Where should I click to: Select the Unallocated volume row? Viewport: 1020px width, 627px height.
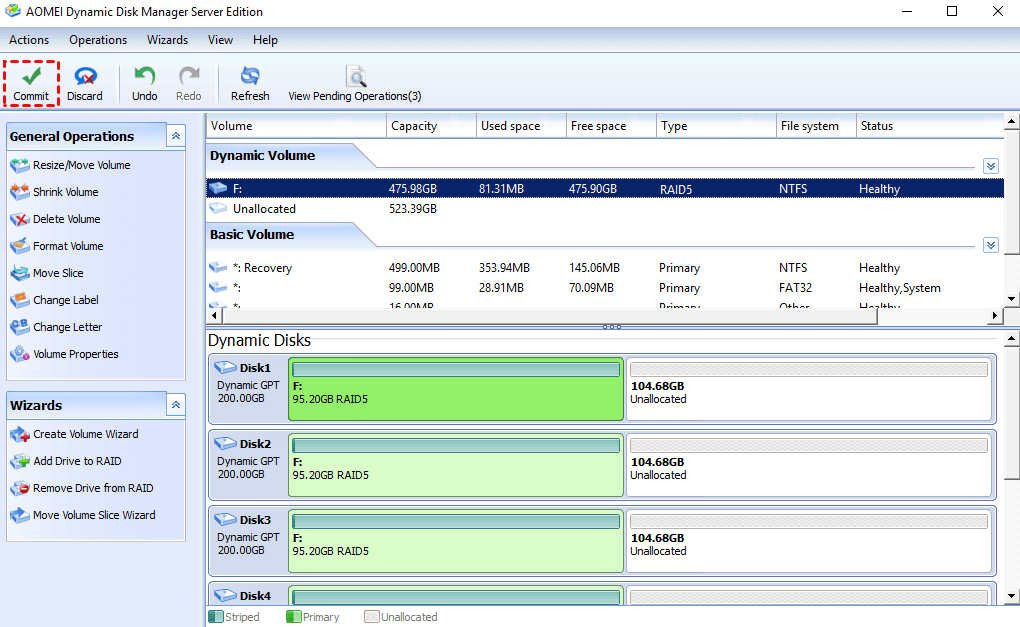click(x=264, y=209)
